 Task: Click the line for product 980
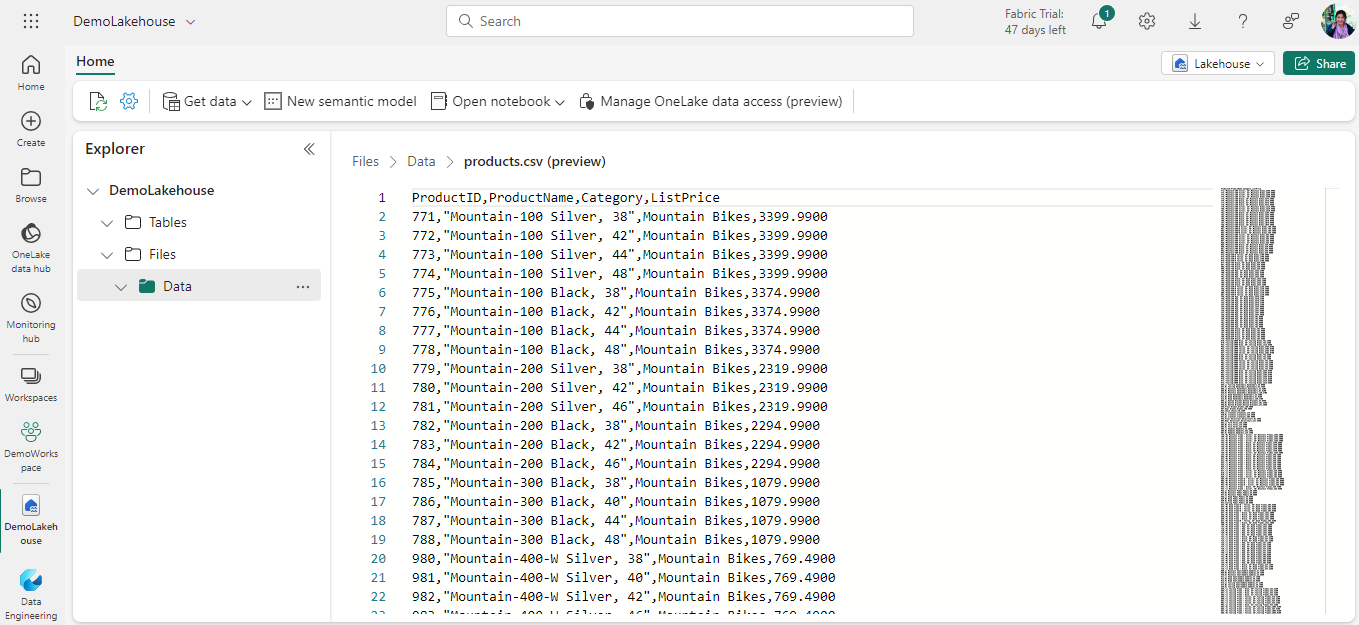click(624, 559)
